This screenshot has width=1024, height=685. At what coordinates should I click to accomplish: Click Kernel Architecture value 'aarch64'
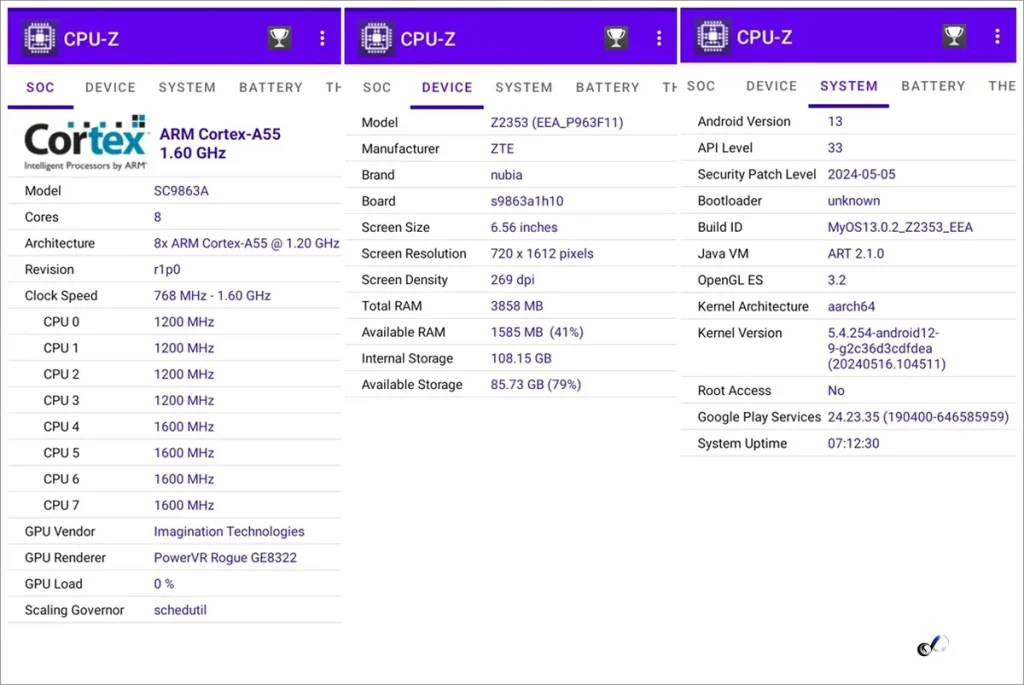click(x=851, y=306)
